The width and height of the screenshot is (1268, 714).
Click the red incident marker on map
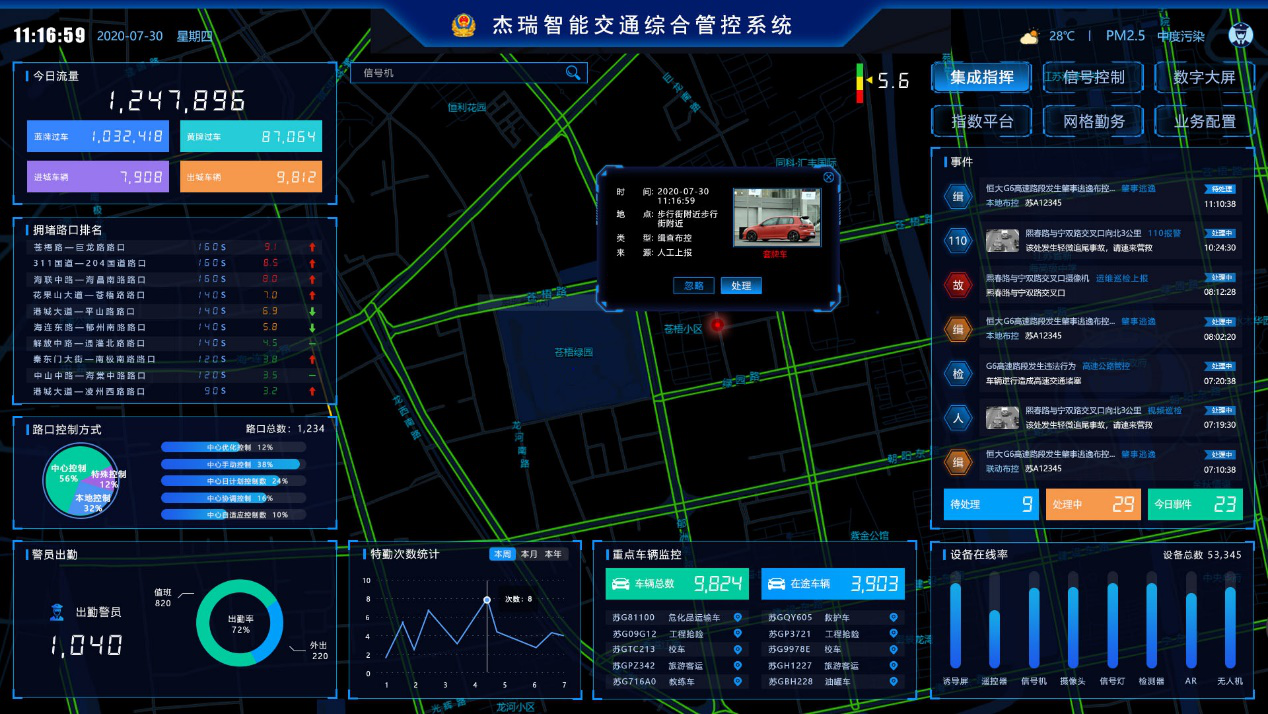(717, 324)
